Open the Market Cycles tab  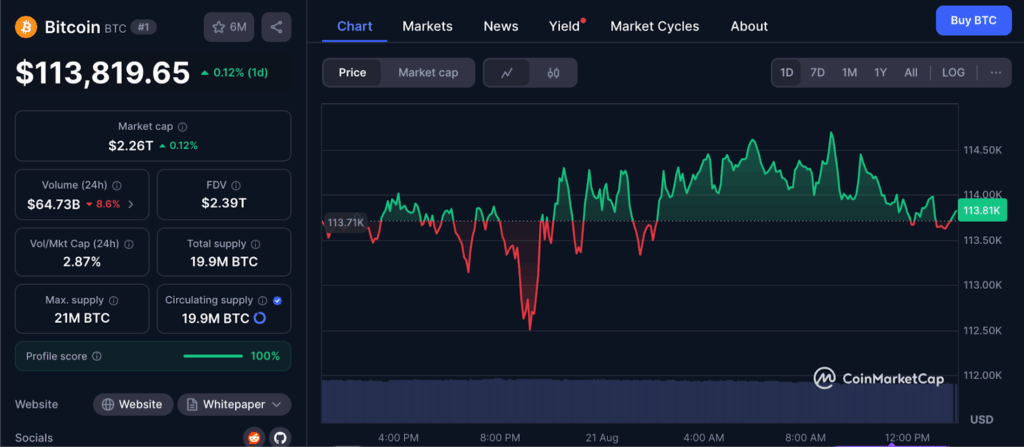click(x=654, y=26)
